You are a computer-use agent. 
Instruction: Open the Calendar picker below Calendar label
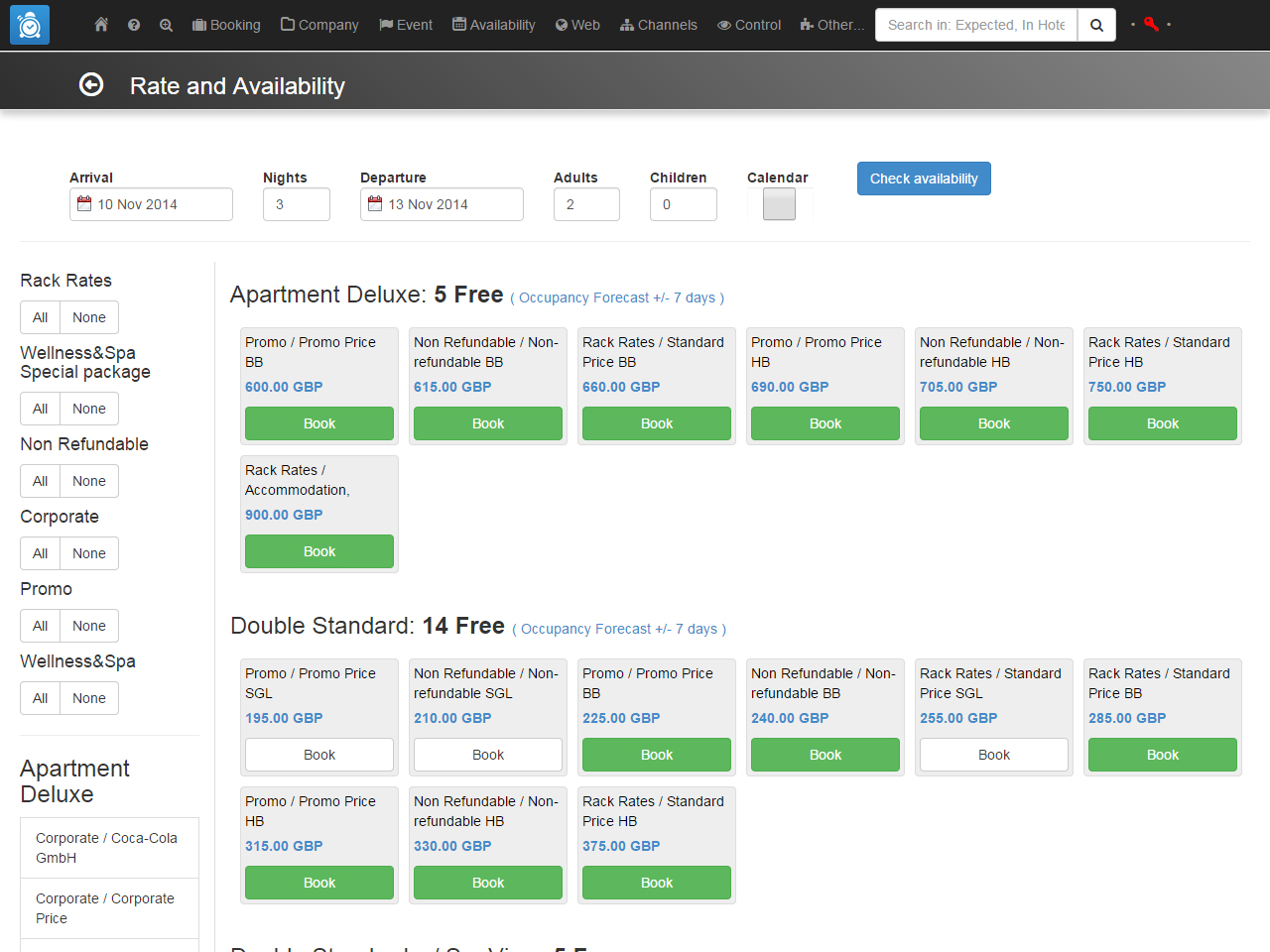pos(779,204)
